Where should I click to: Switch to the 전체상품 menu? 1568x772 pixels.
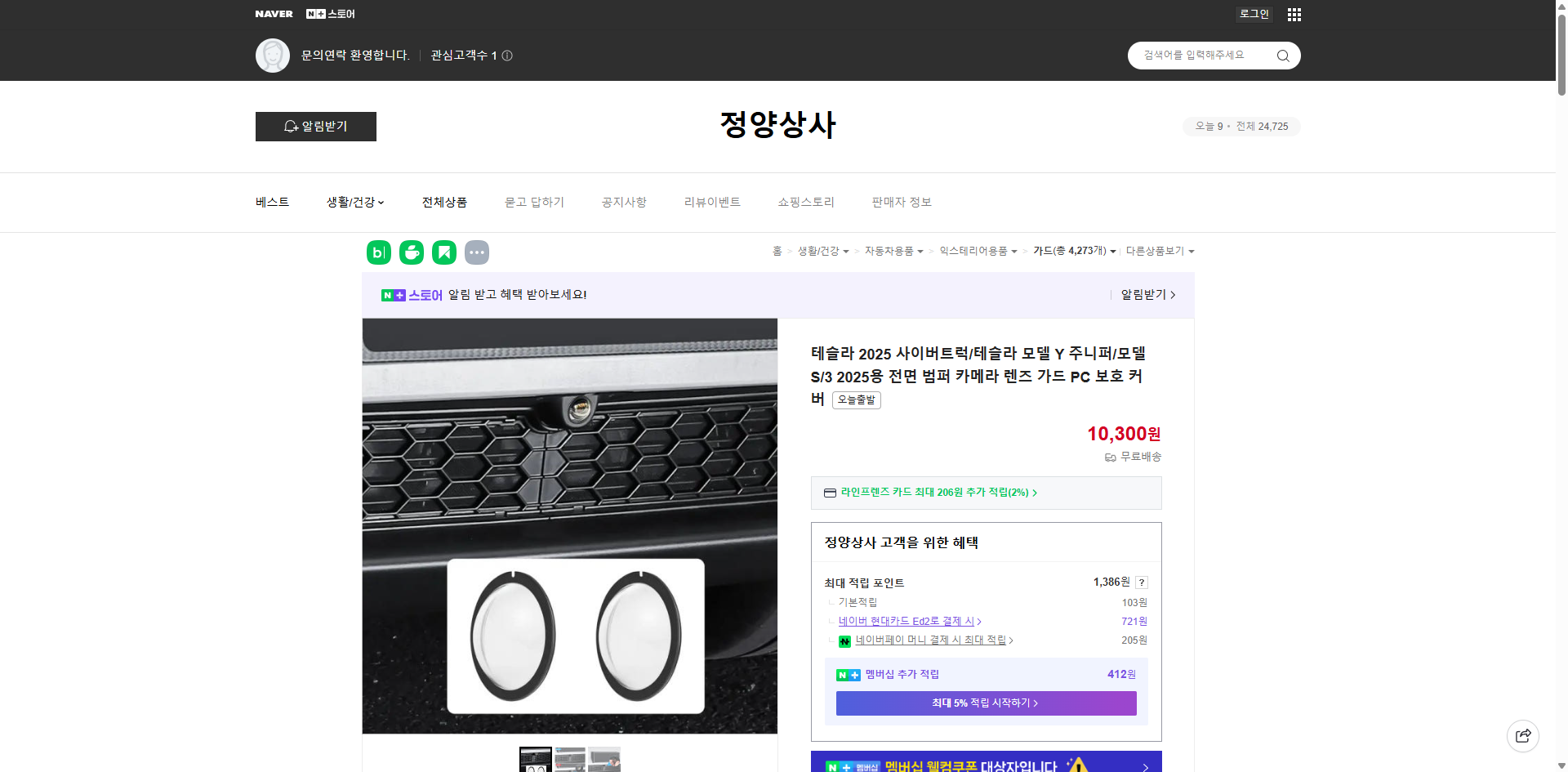pos(444,202)
